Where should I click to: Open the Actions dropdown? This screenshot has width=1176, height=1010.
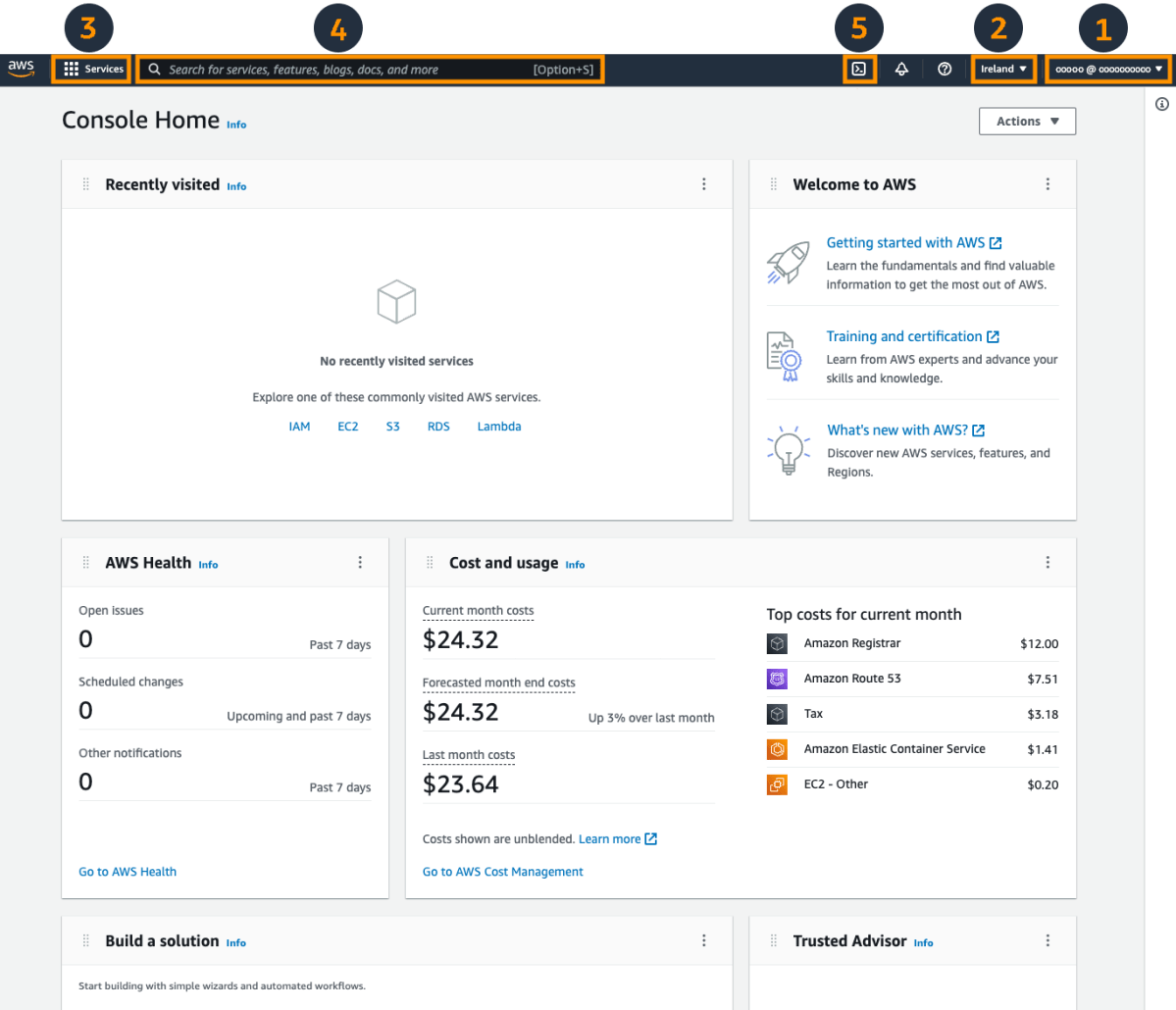(x=1026, y=121)
